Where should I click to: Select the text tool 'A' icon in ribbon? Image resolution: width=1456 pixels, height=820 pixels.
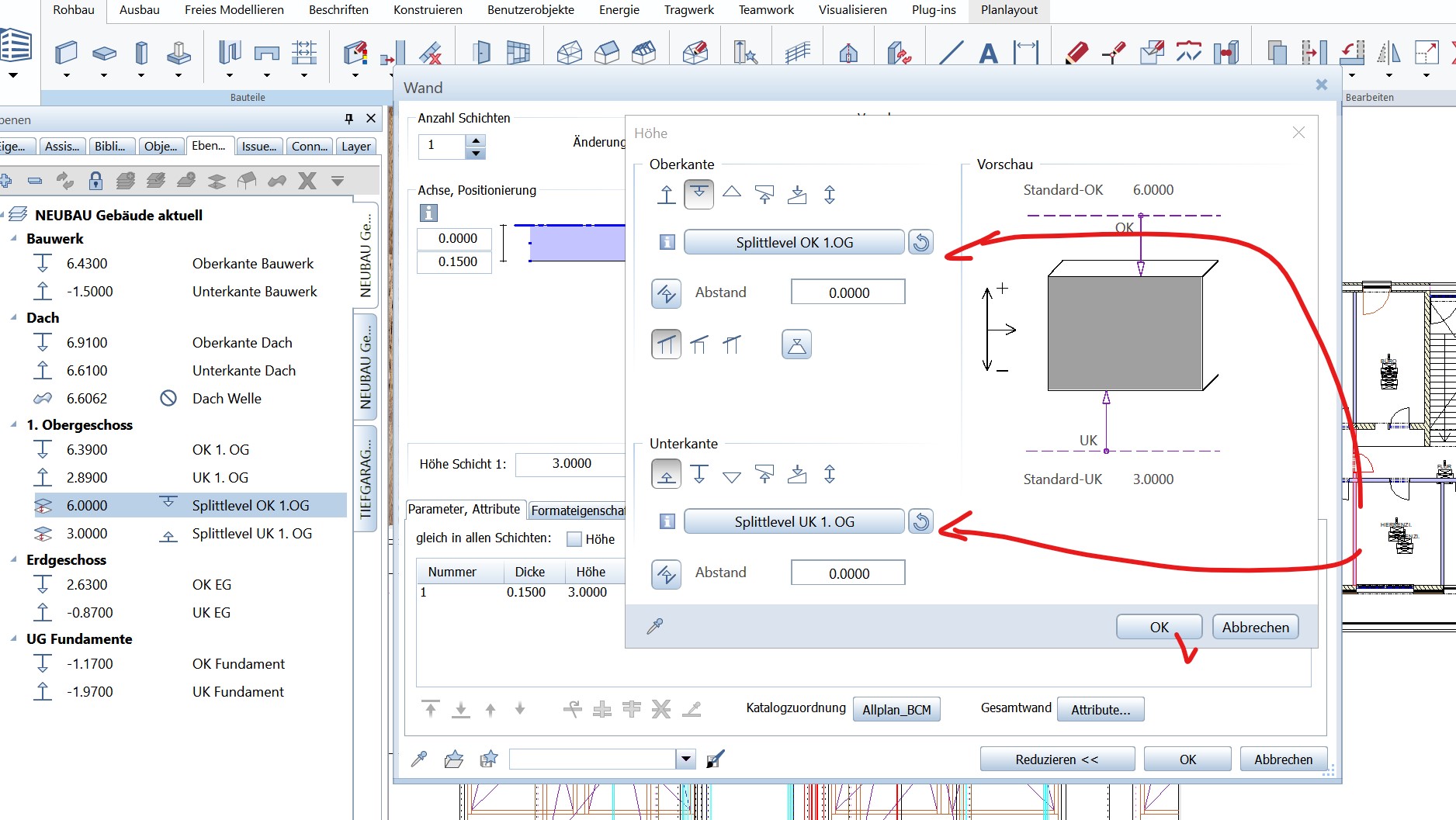[988, 54]
